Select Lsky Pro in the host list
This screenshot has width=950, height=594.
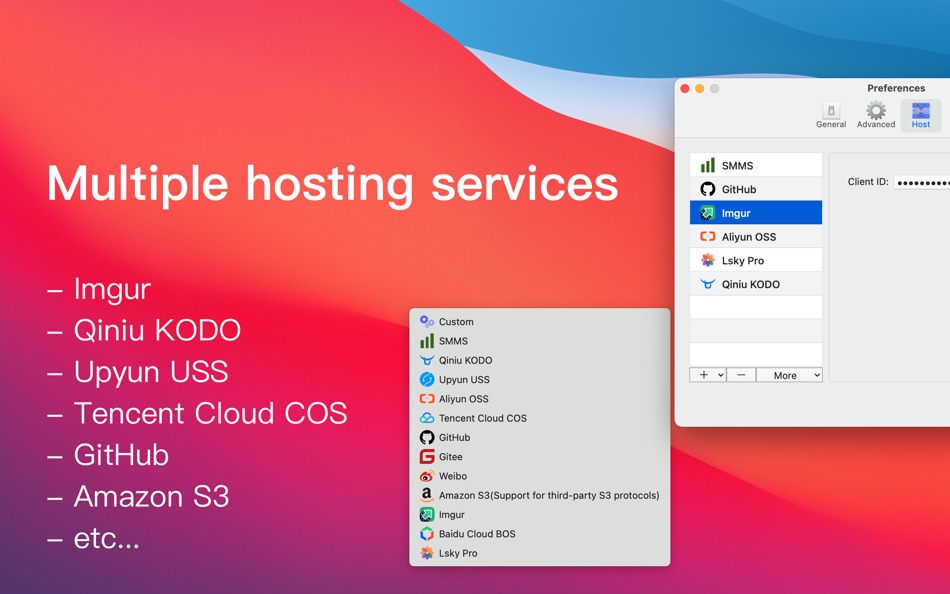756,260
